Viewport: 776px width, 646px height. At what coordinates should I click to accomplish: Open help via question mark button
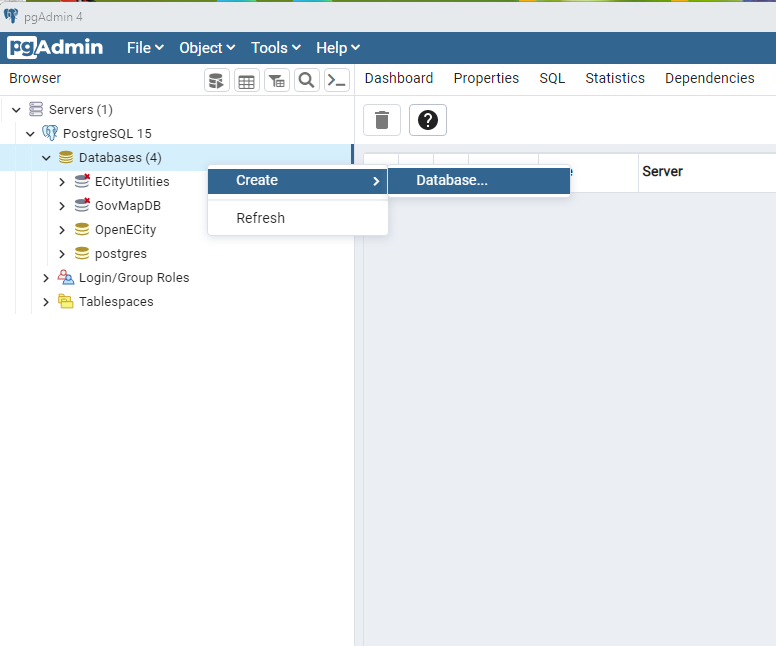click(428, 120)
